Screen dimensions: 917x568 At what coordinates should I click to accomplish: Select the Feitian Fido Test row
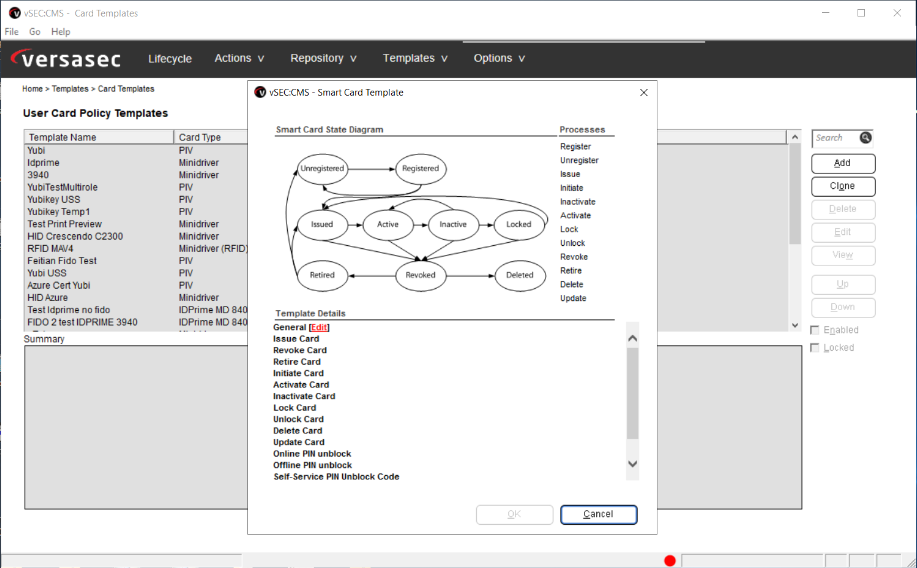(x=136, y=261)
